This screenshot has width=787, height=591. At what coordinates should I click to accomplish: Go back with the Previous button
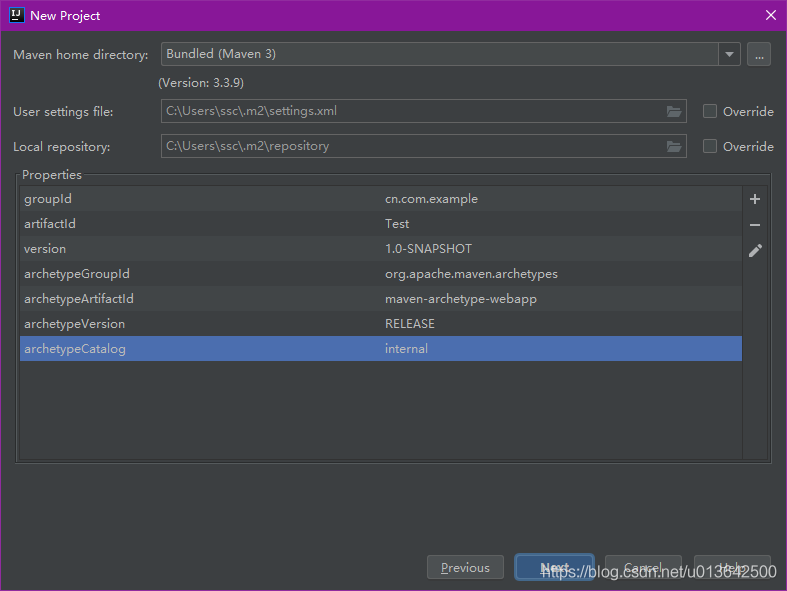[465, 567]
